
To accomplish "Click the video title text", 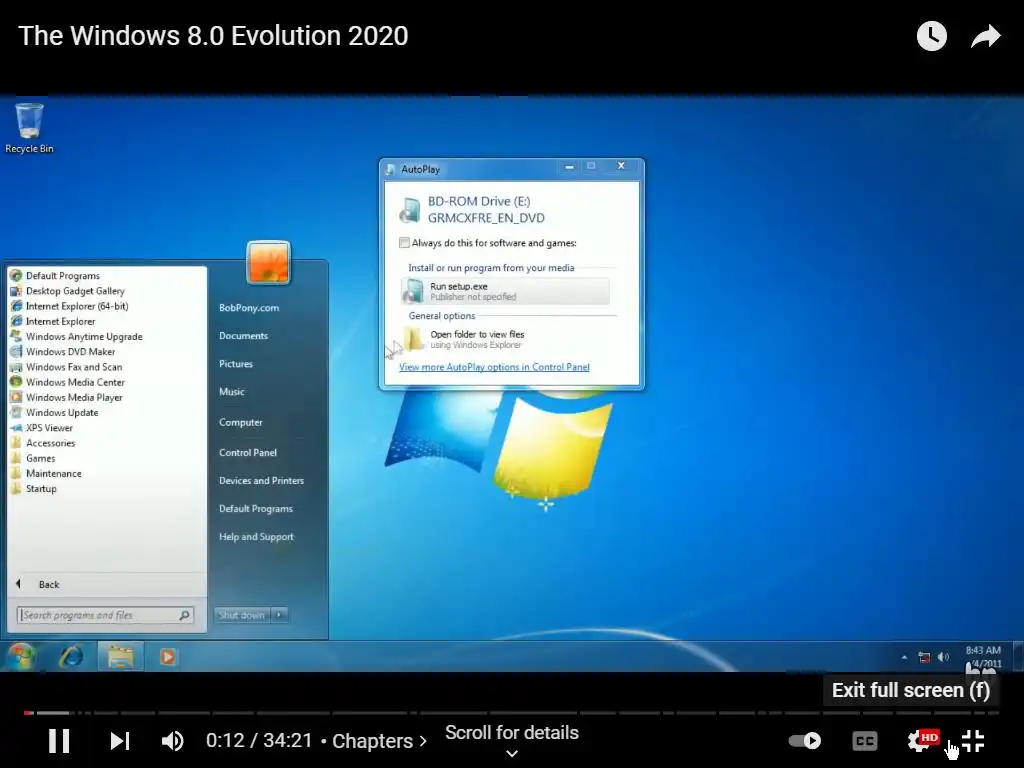I will (x=214, y=36).
